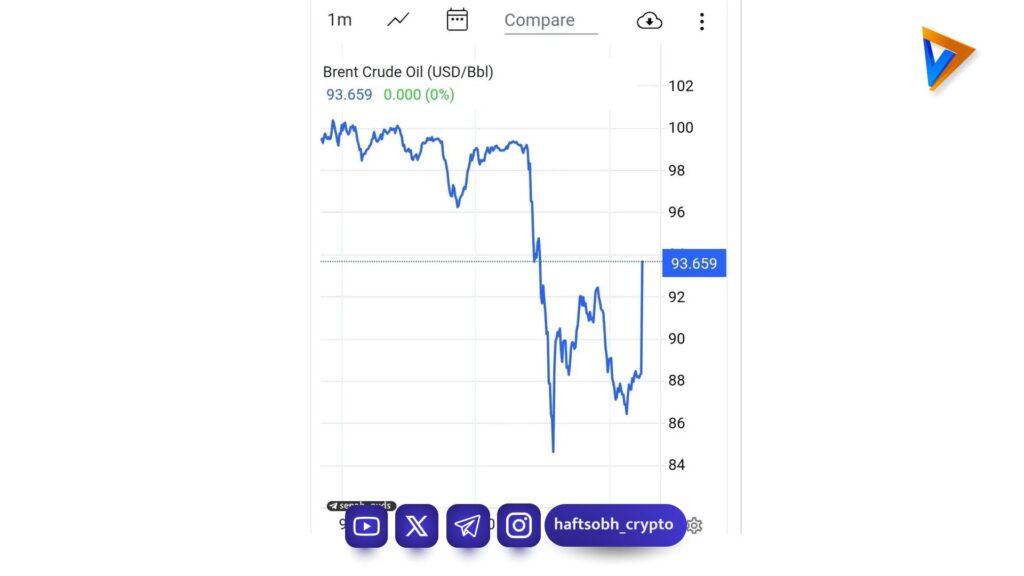1024x576 pixels.
Task: Click the 100 price axis label
Action: [680, 128]
